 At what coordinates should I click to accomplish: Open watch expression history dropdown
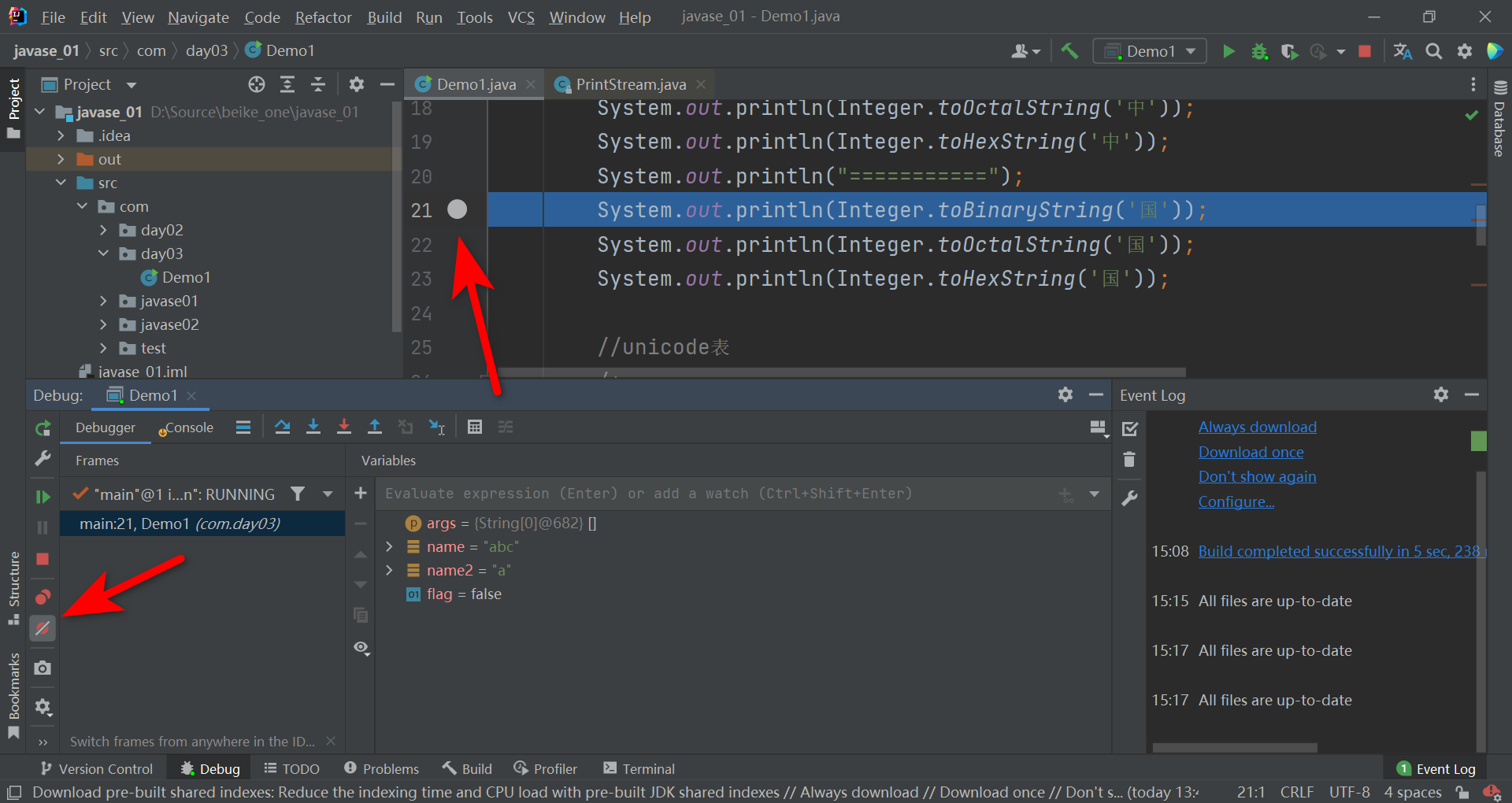click(1094, 494)
